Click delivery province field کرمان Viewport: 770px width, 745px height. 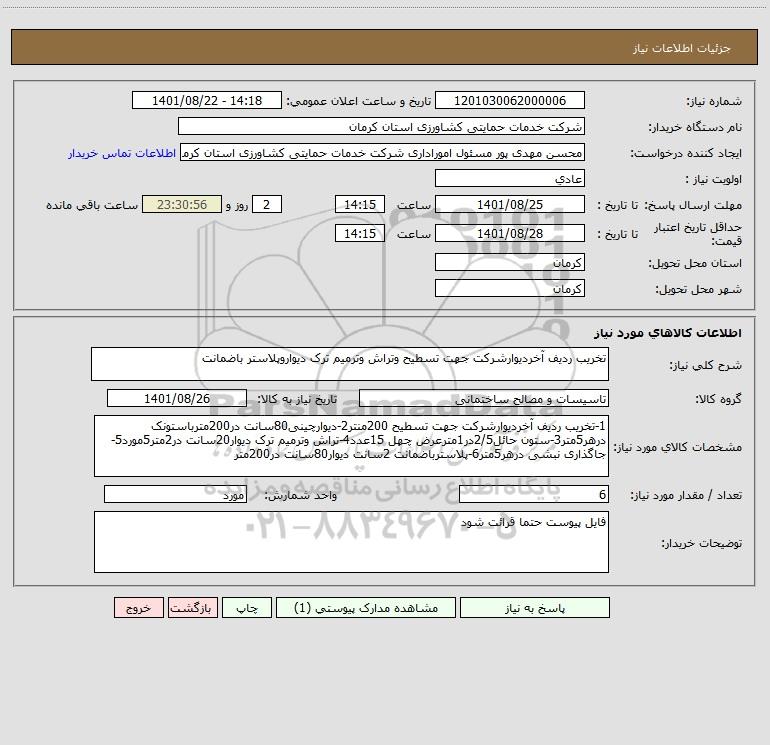510,262
